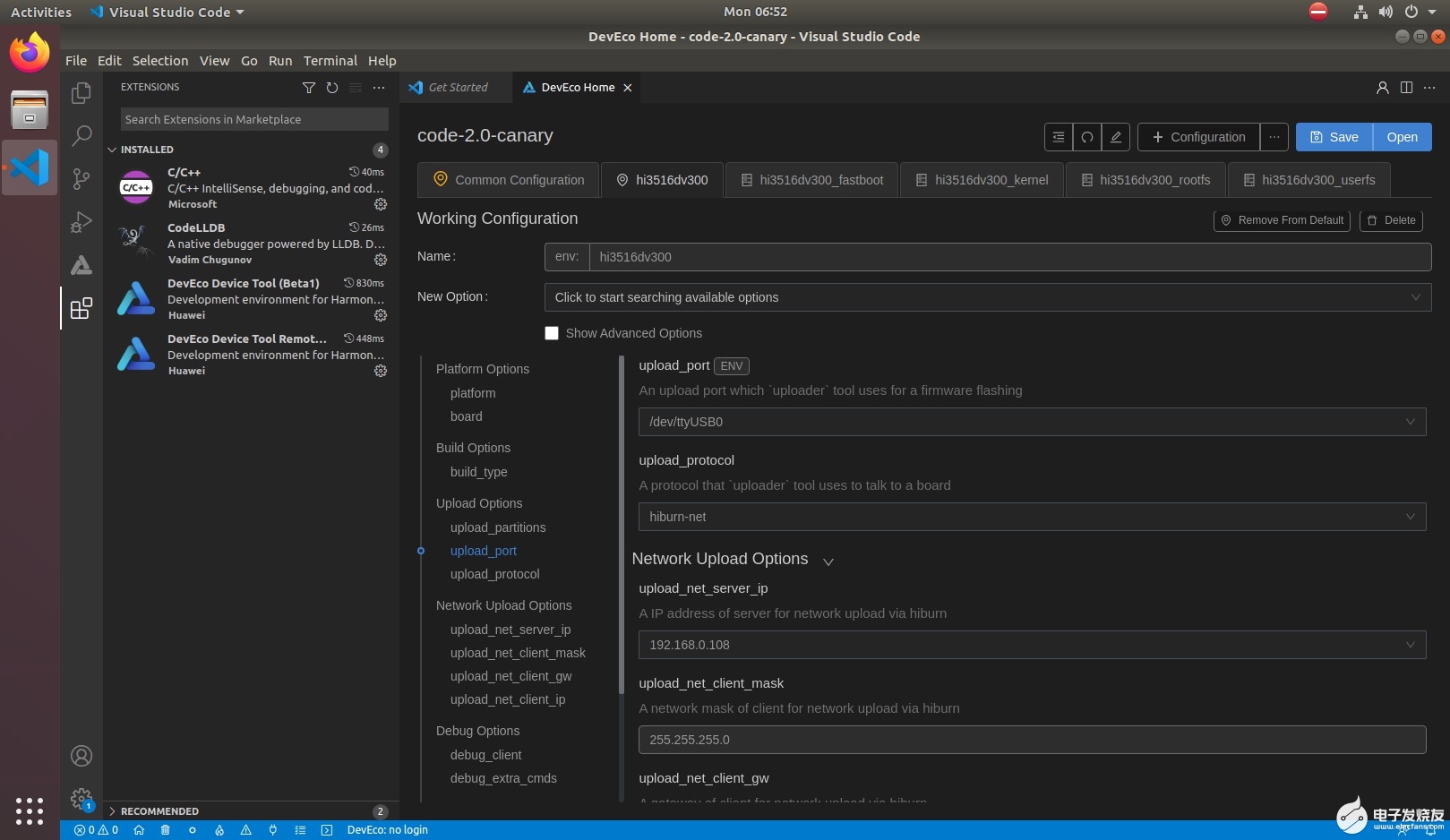Refresh the extensions list
The width and height of the screenshot is (1450, 840).
(332, 88)
